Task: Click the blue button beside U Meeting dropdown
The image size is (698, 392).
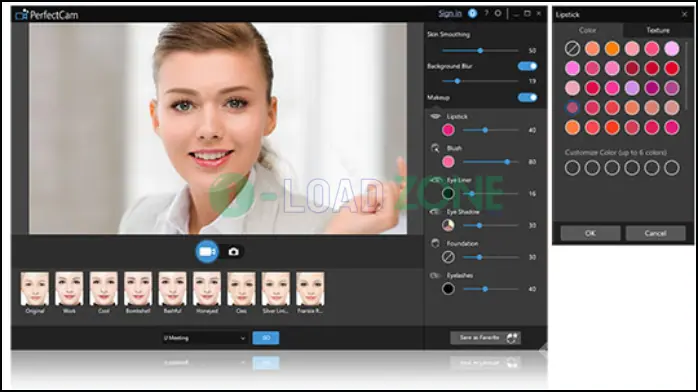Action: click(x=266, y=338)
